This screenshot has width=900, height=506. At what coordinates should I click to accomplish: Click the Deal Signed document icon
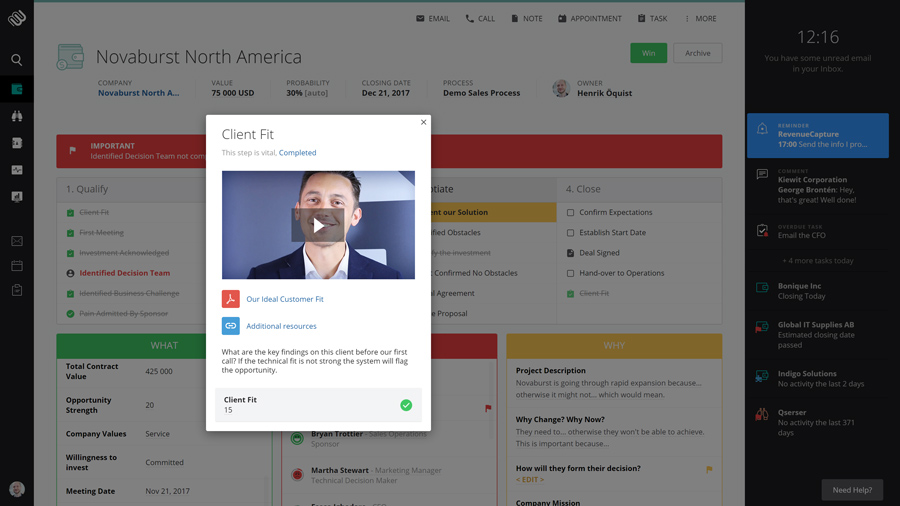coord(570,253)
